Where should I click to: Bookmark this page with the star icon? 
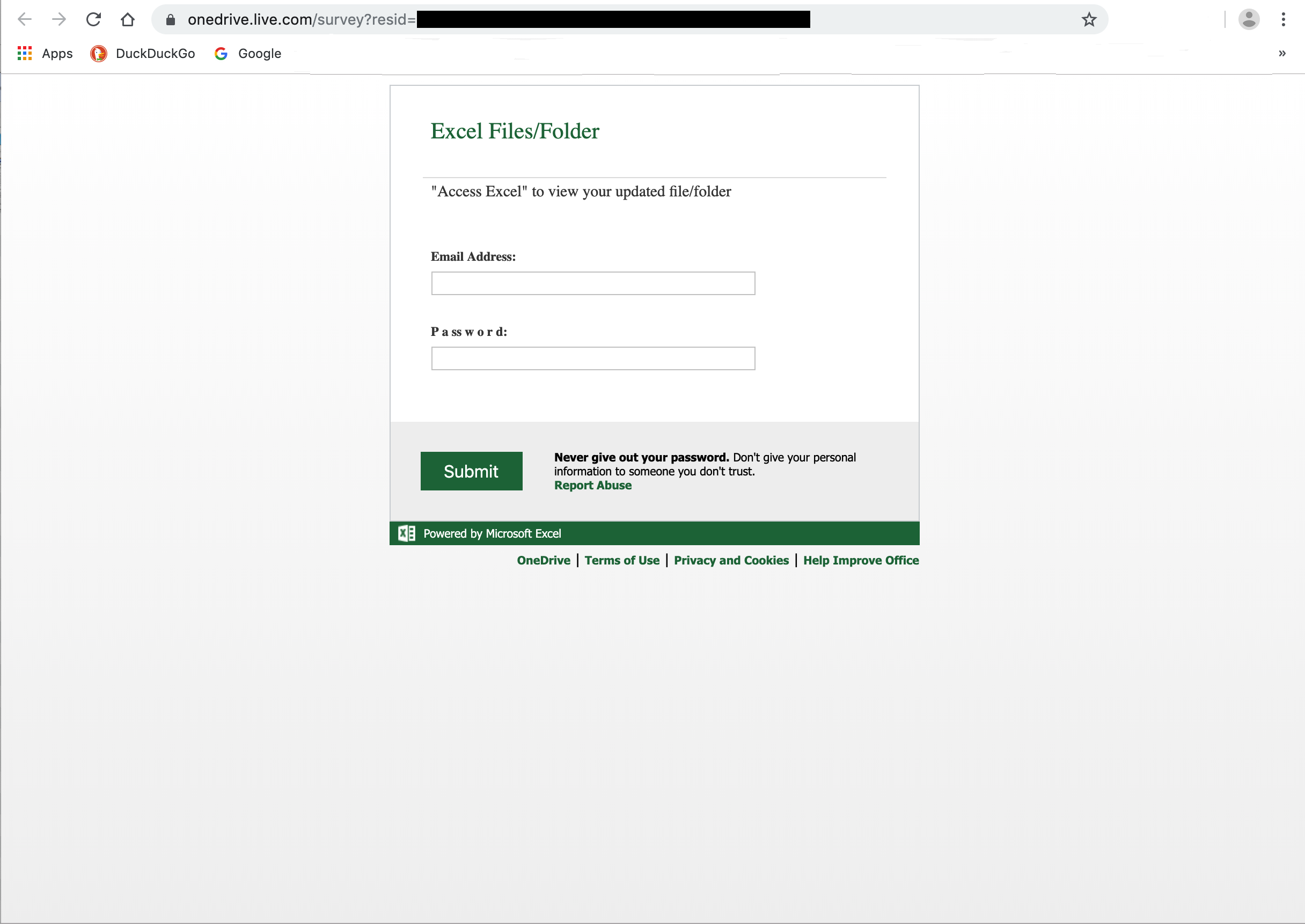click(1088, 20)
